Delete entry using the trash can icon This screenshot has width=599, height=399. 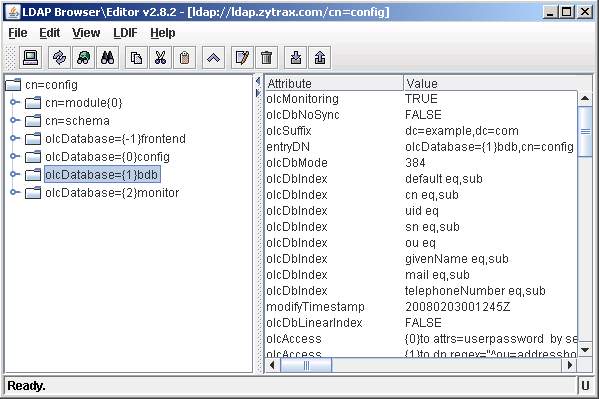(267, 58)
